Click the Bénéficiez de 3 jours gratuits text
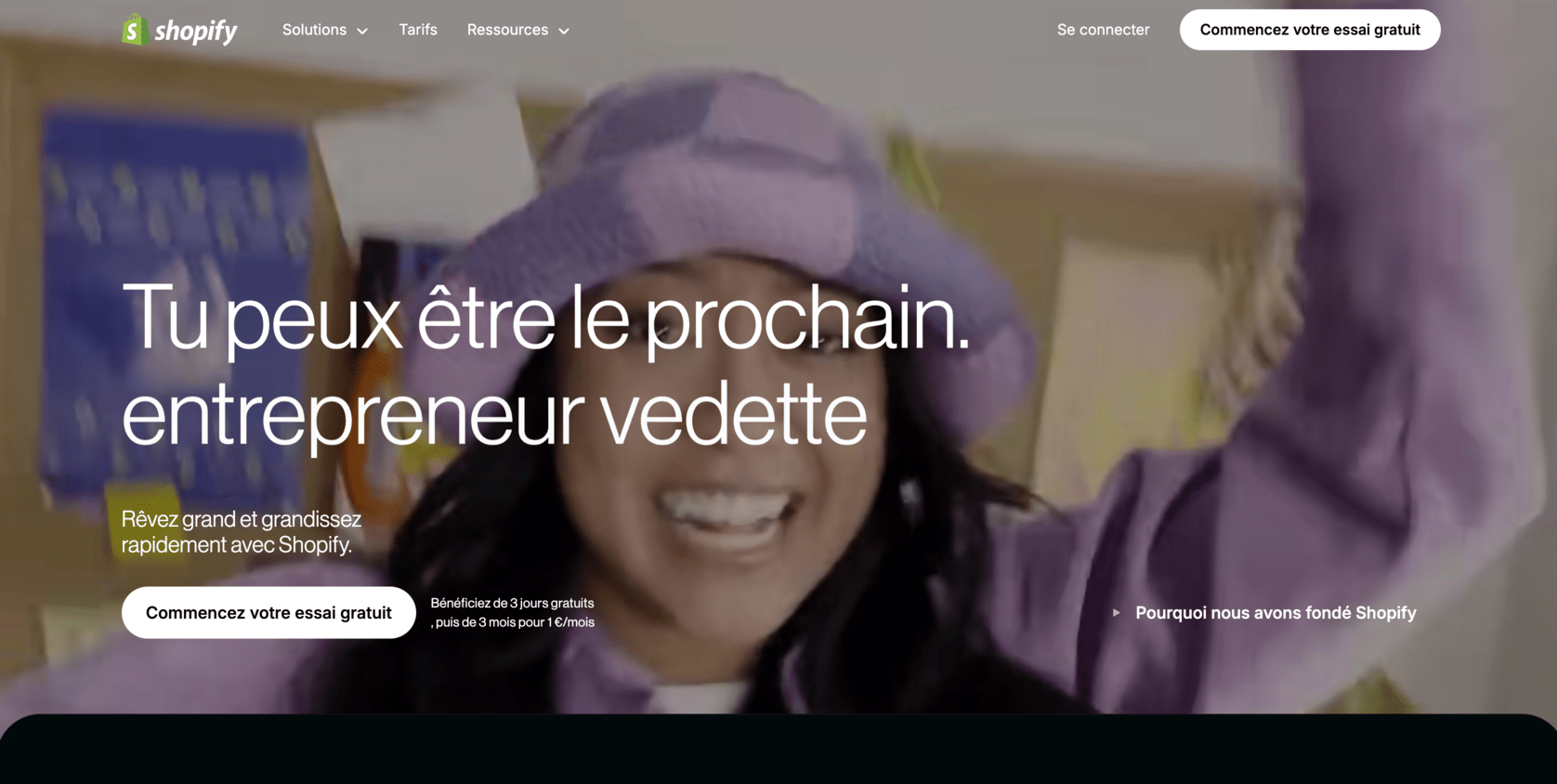Image resolution: width=1557 pixels, height=784 pixels. click(512, 603)
